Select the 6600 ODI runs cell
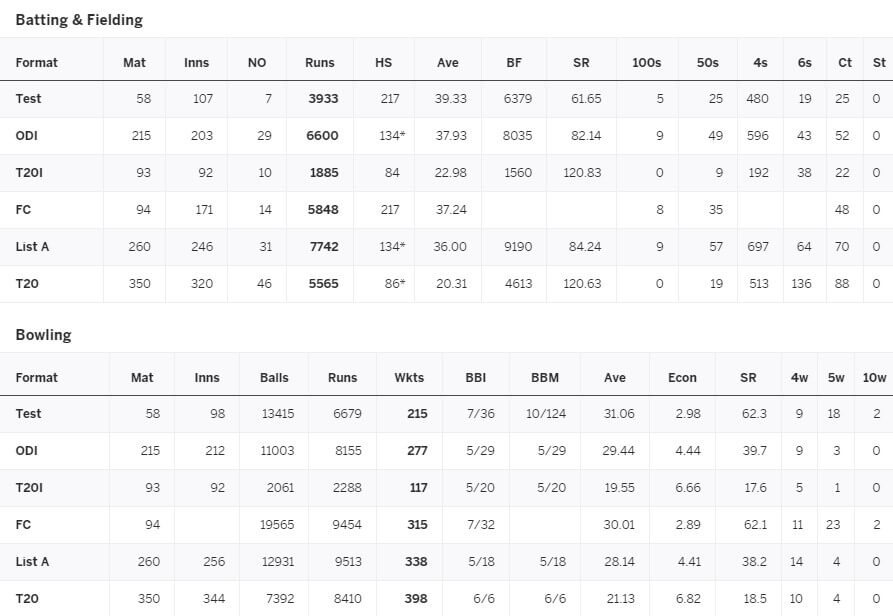Image resolution: width=893 pixels, height=616 pixels. tap(322, 135)
